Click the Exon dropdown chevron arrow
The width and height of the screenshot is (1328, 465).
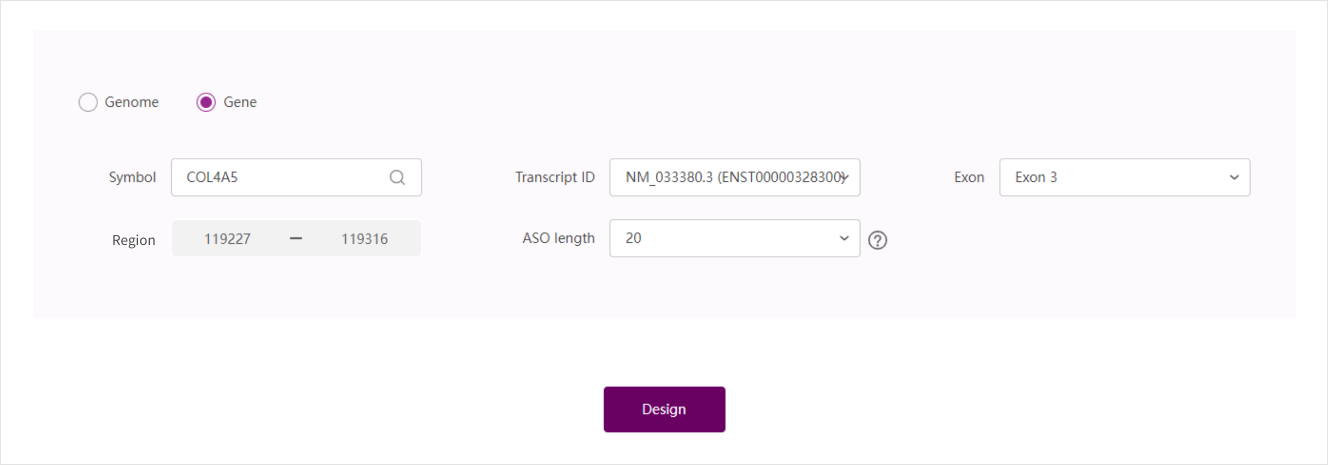click(x=1233, y=178)
